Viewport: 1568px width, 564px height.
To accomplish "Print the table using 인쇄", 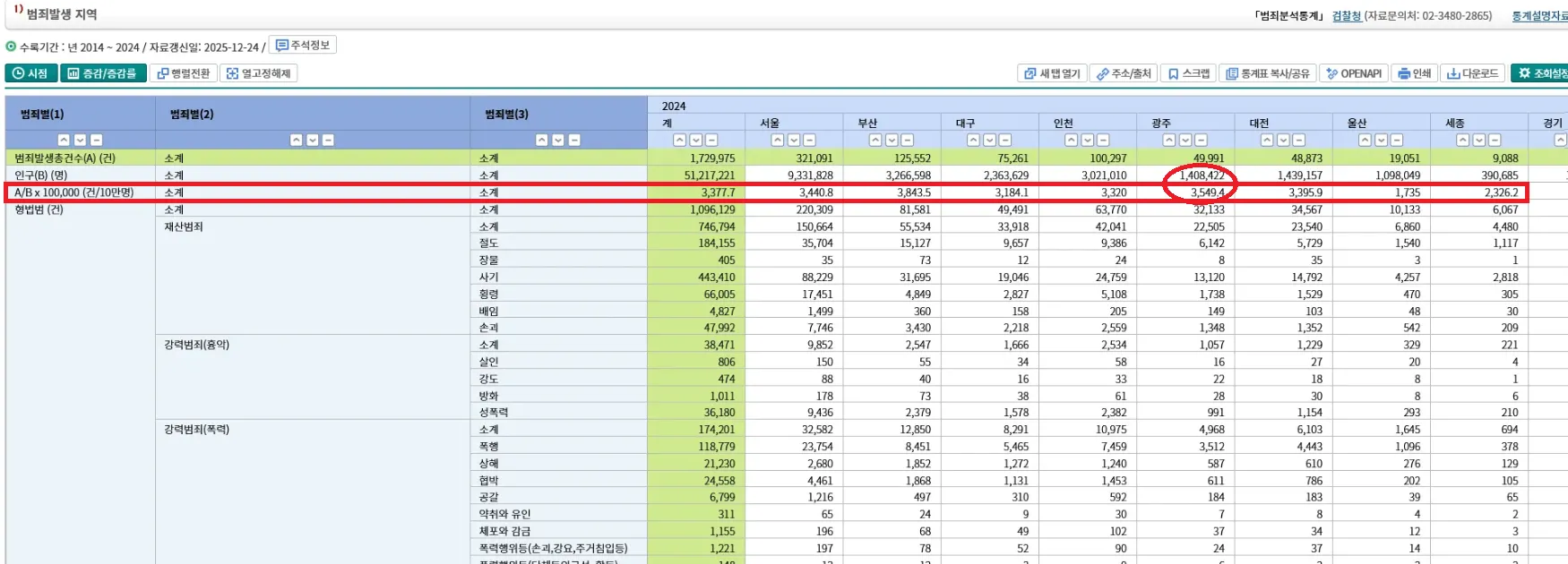I will 1415,73.
